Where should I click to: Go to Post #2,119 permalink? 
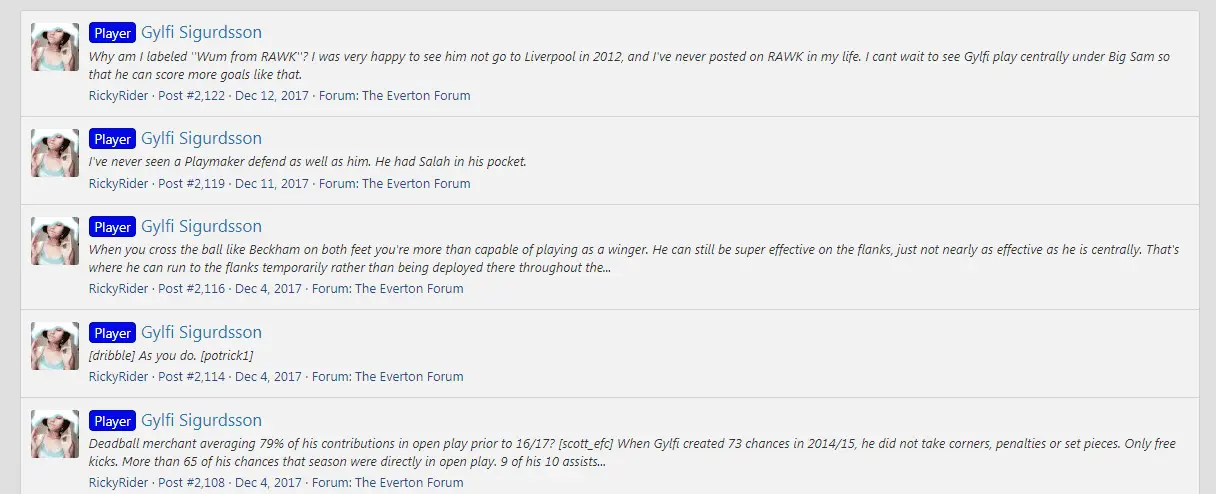(x=191, y=184)
